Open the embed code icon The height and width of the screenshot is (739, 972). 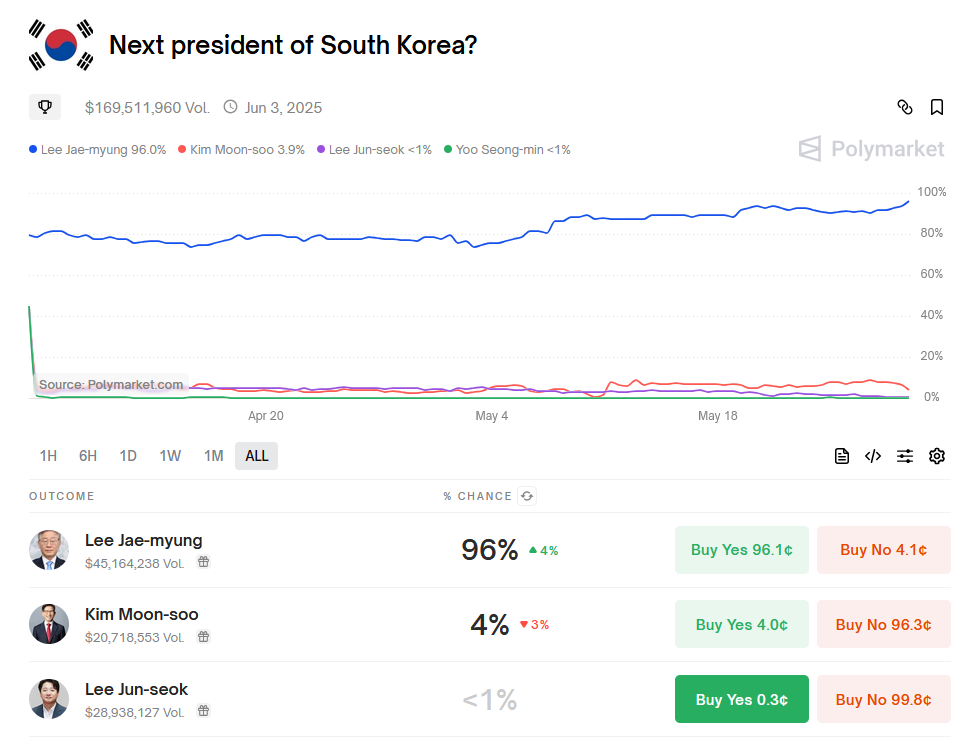click(873, 456)
